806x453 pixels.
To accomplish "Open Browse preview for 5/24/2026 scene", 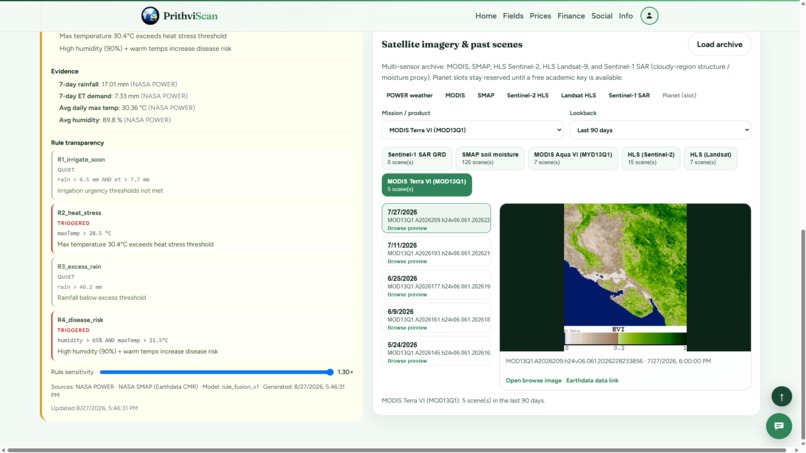I will point(407,361).
